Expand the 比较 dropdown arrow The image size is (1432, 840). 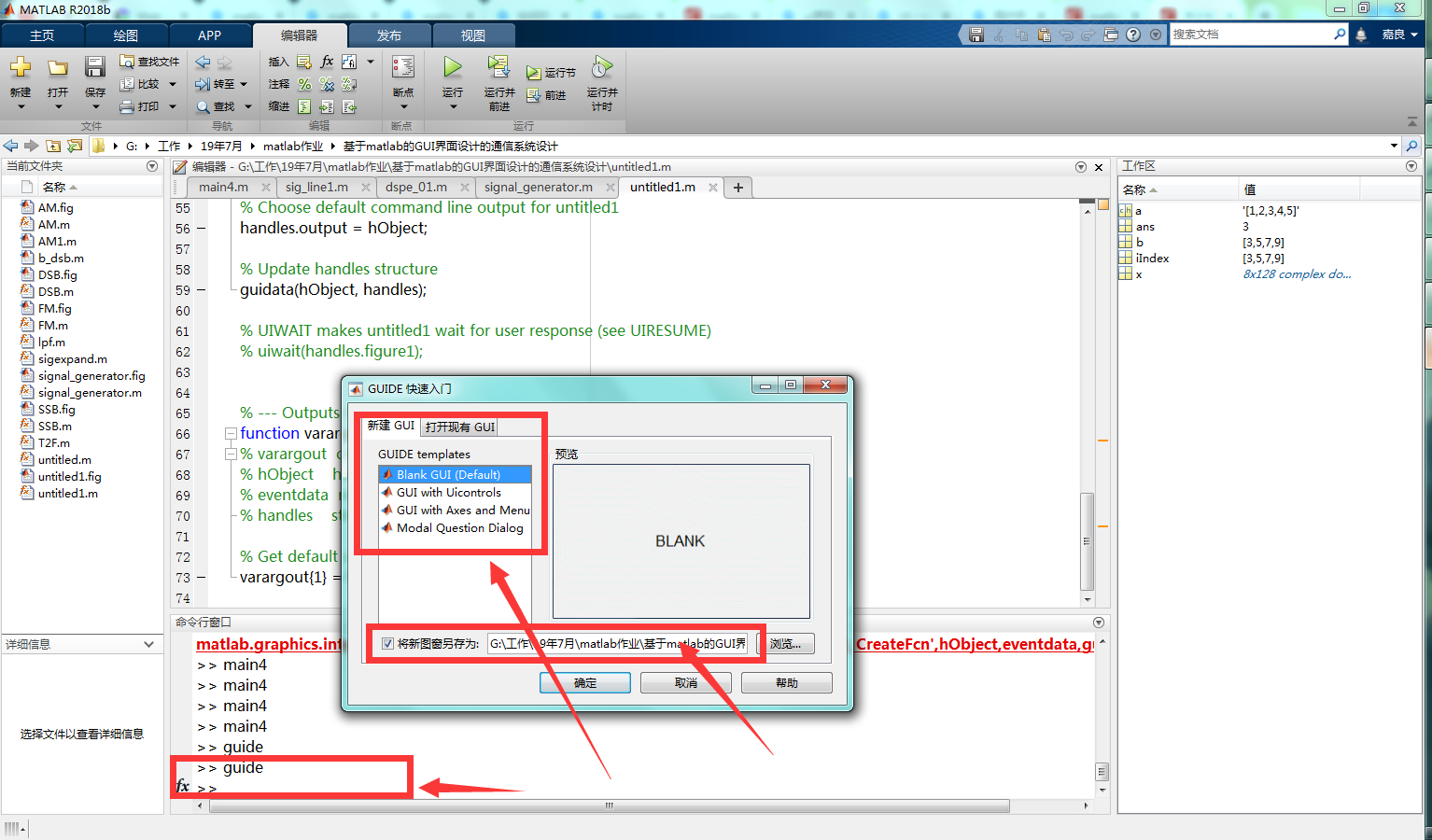click(x=173, y=84)
